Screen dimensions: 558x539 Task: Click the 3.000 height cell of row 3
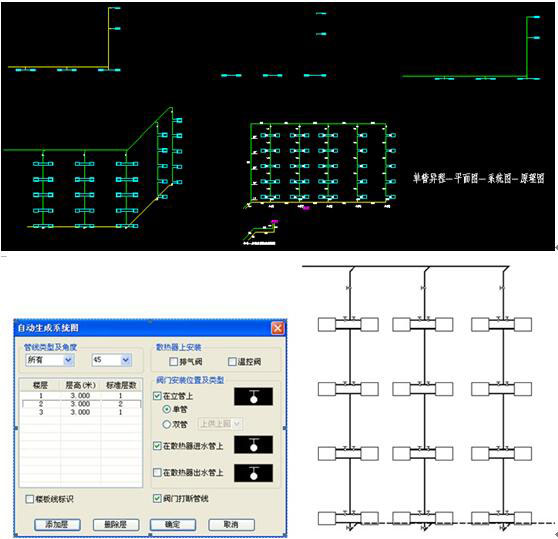80,412
